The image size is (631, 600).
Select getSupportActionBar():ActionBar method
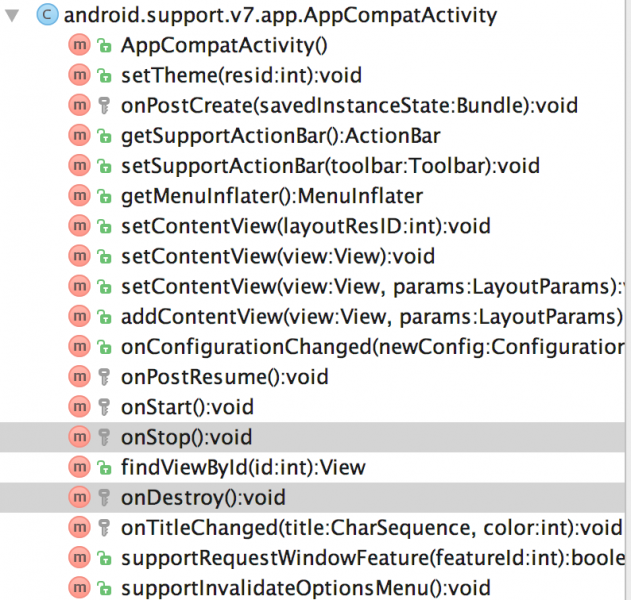(280, 136)
